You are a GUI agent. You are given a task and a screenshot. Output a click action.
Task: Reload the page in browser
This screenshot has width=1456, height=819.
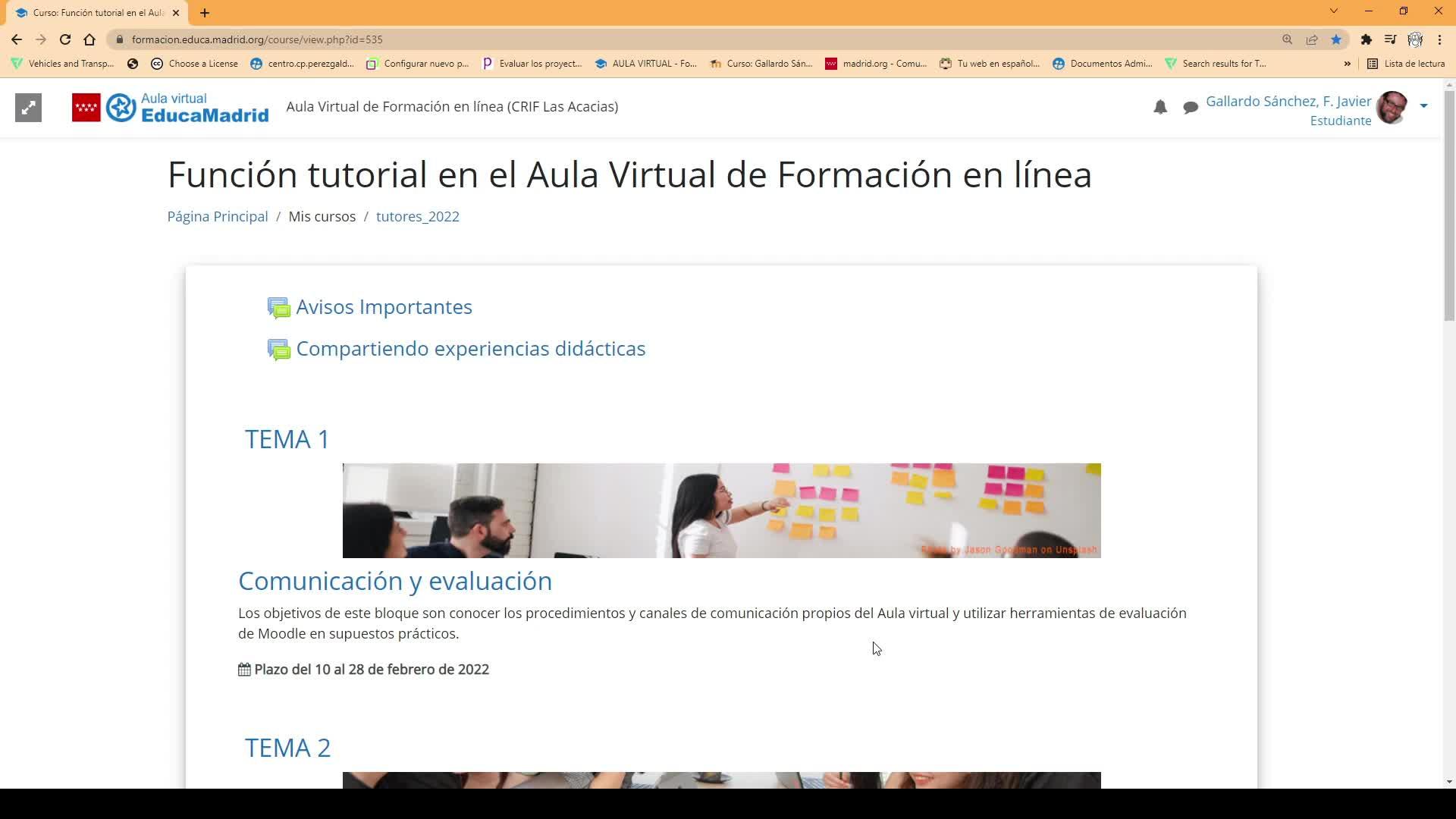click(65, 39)
